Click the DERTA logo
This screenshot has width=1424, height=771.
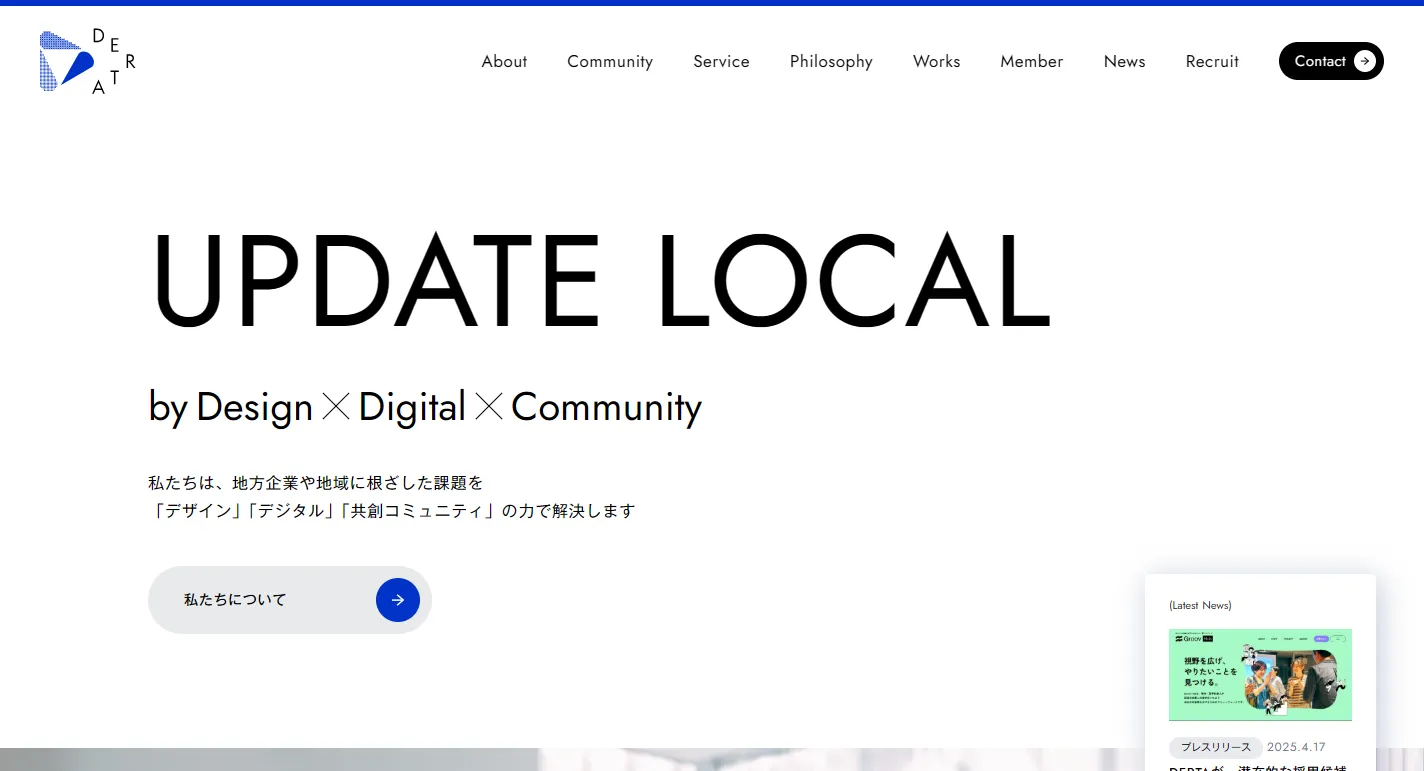point(87,61)
